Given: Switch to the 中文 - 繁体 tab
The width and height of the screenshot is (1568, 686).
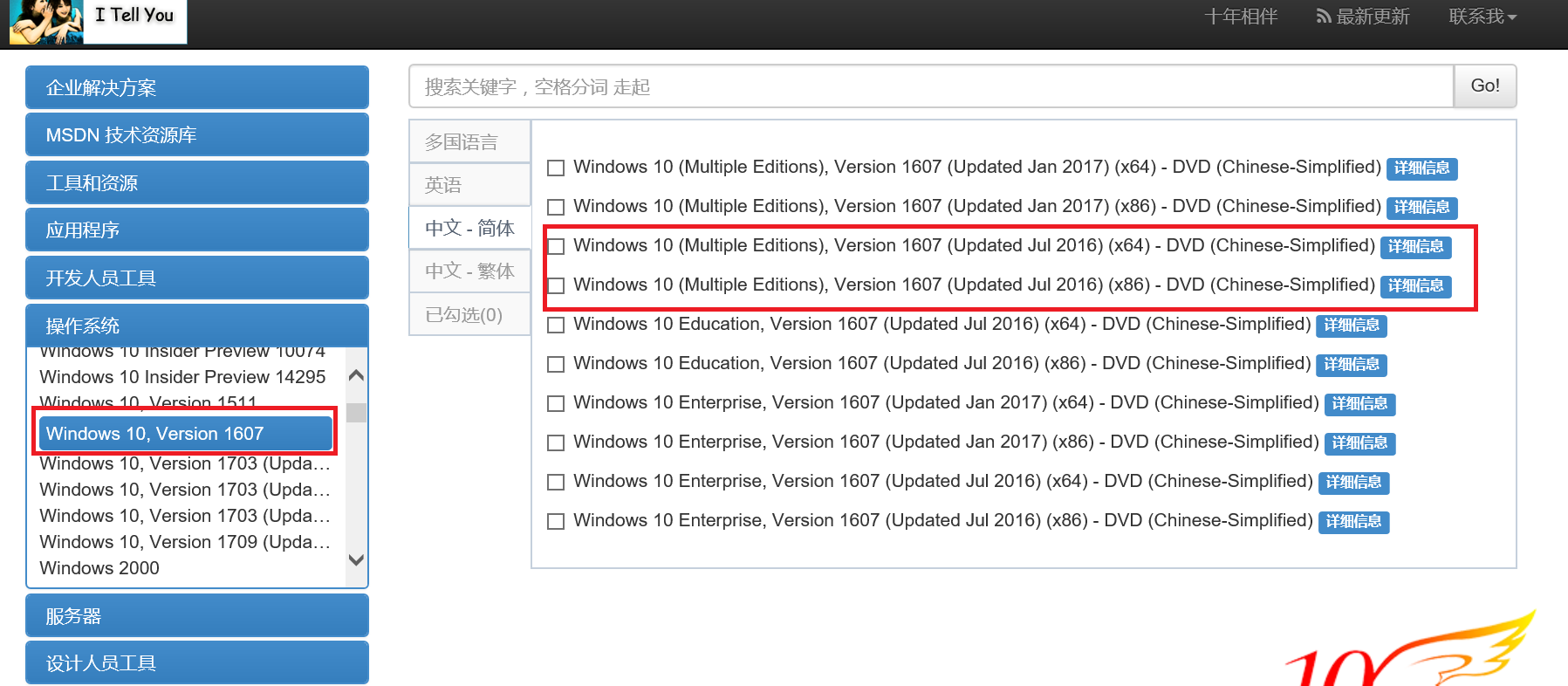Looking at the screenshot, I should point(470,271).
